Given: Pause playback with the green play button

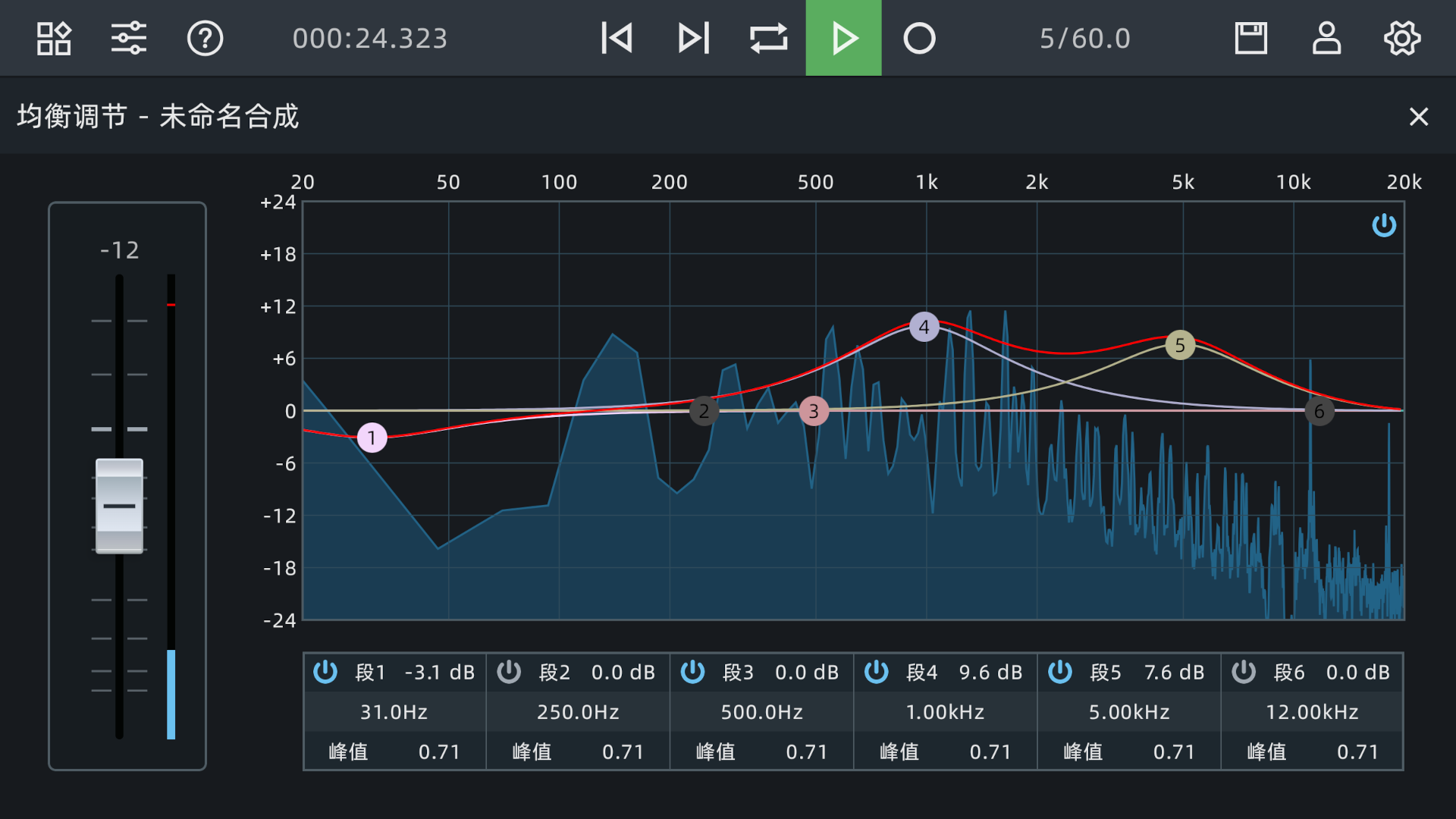Looking at the screenshot, I should (843, 38).
